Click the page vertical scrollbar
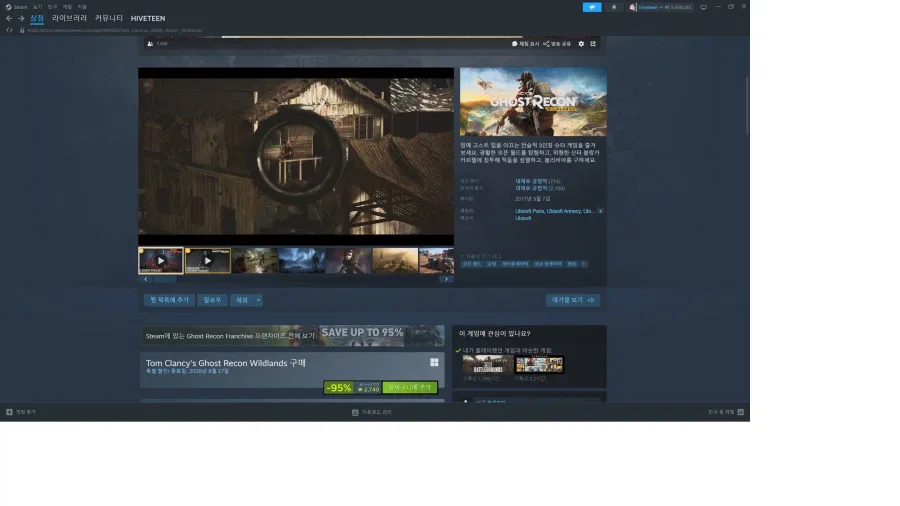 point(747,106)
